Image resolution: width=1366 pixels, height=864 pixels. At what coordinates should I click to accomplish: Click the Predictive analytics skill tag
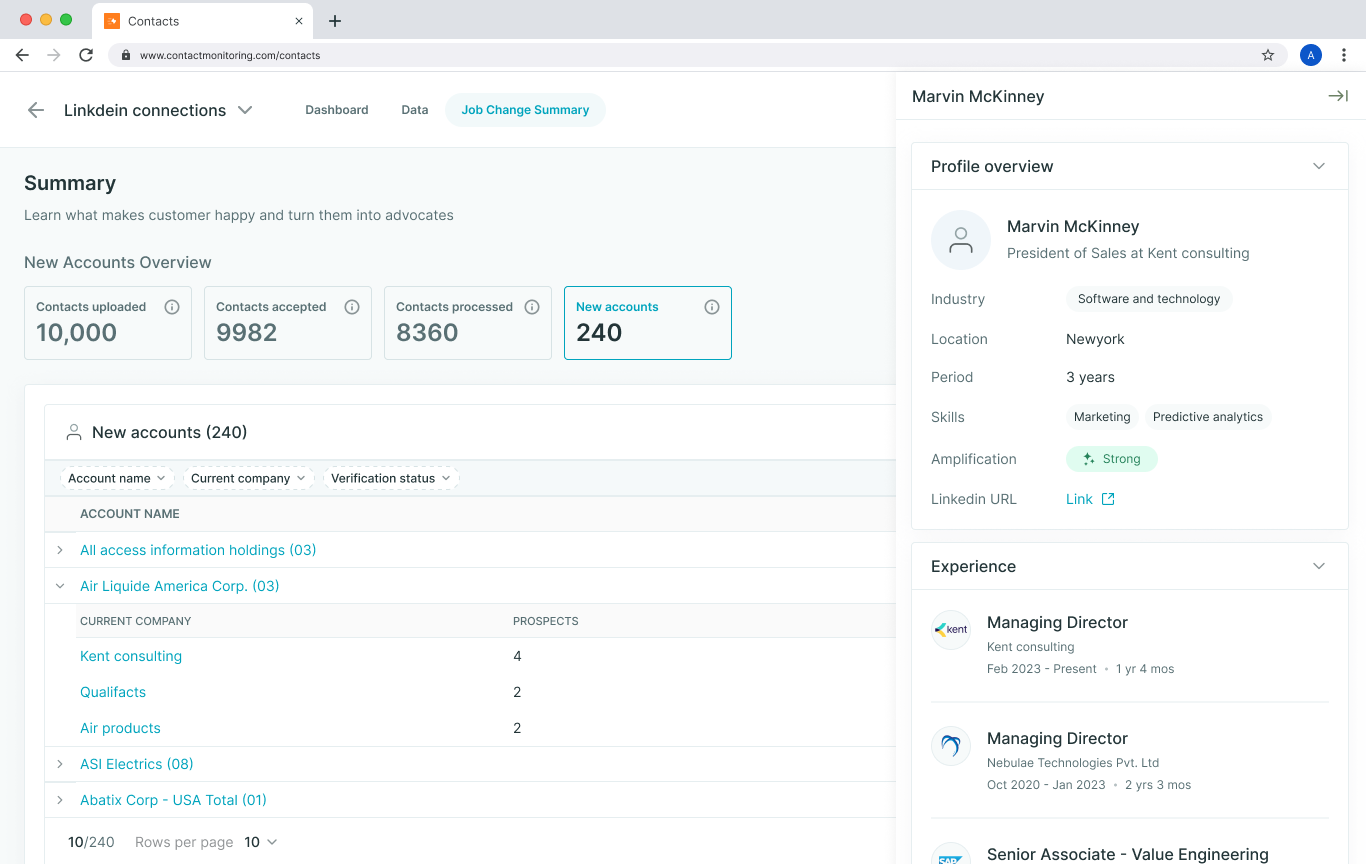click(1208, 417)
